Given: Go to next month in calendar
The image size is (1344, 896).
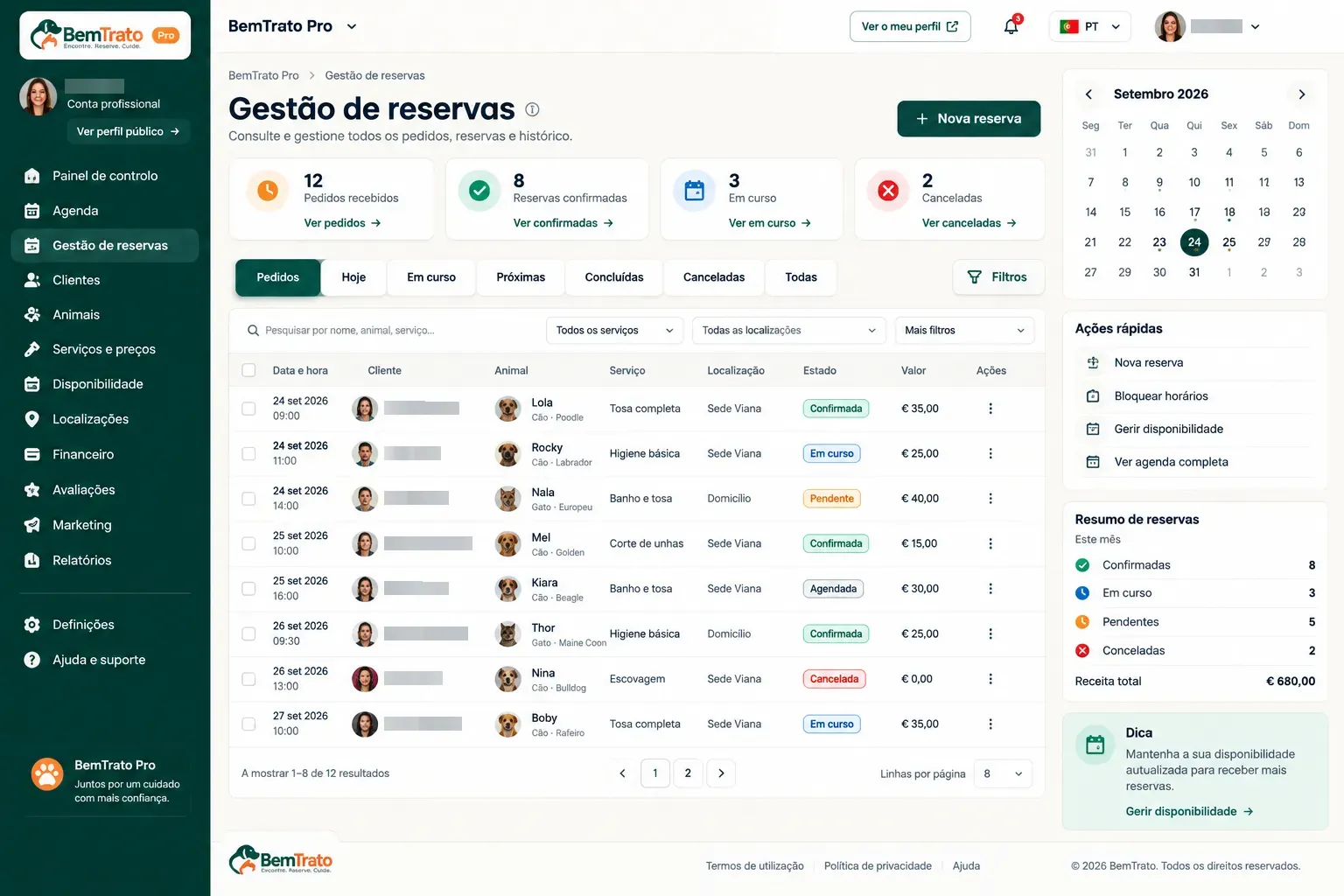Looking at the screenshot, I should click(x=1301, y=94).
